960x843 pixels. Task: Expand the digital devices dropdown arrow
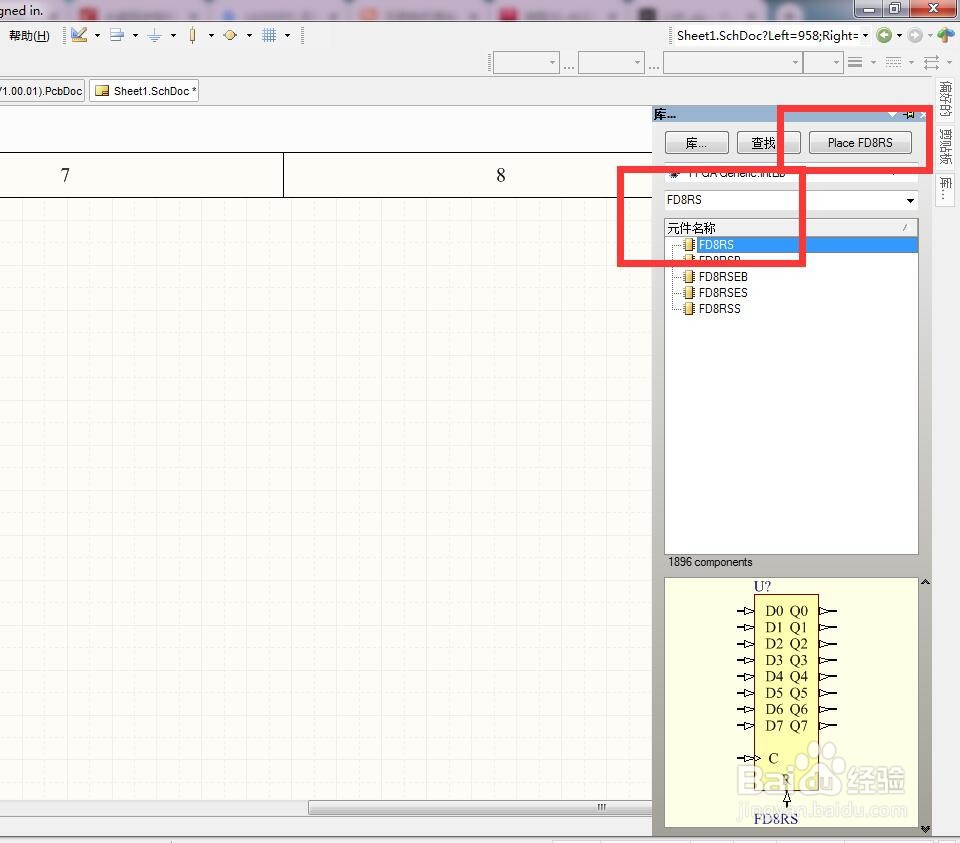click(211, 36)
